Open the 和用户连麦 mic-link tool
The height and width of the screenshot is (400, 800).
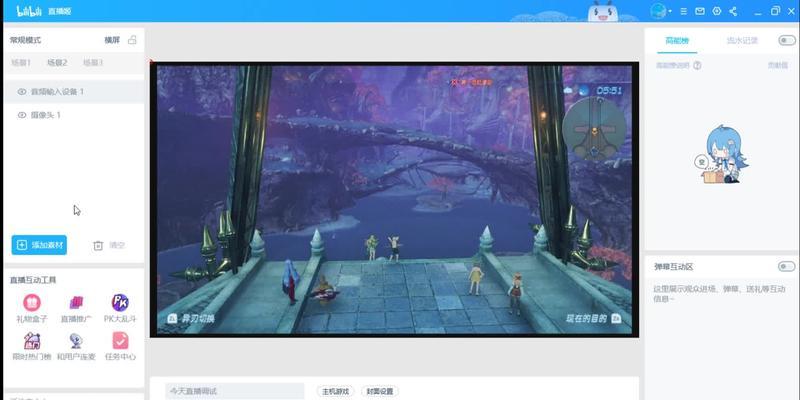point(76,346)
